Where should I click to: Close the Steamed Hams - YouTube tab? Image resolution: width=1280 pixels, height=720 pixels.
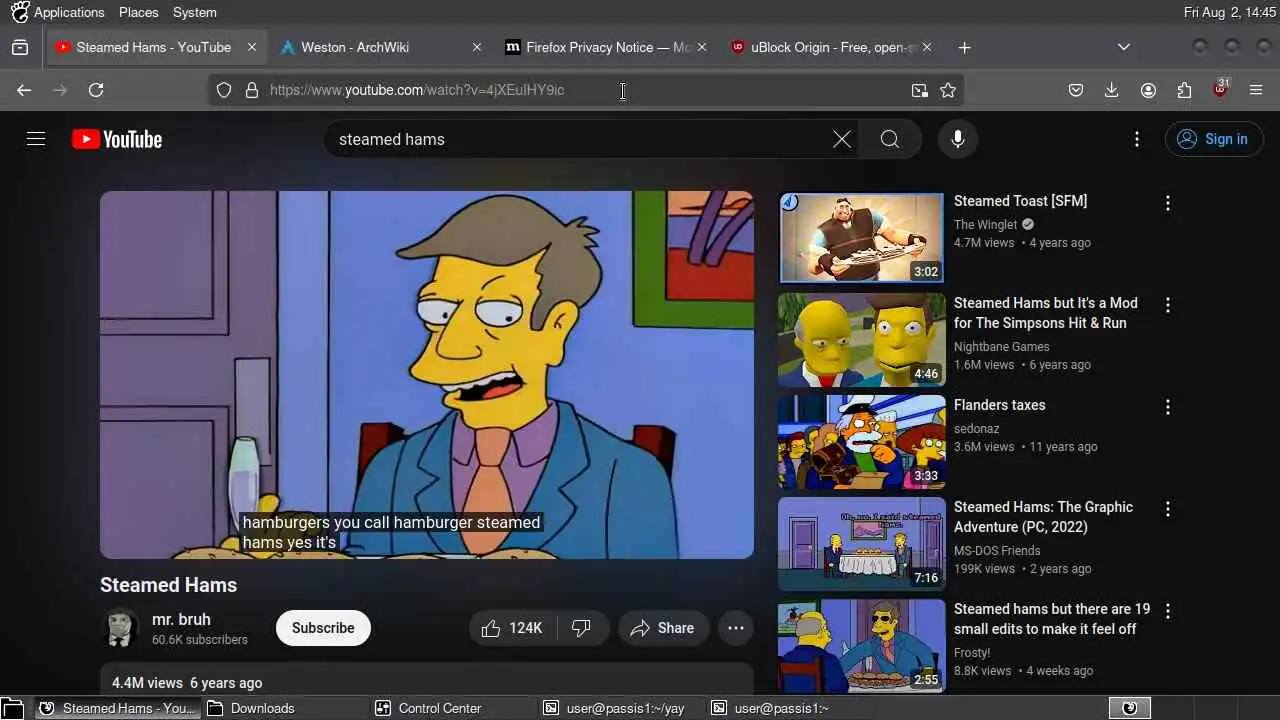[252, 47]
